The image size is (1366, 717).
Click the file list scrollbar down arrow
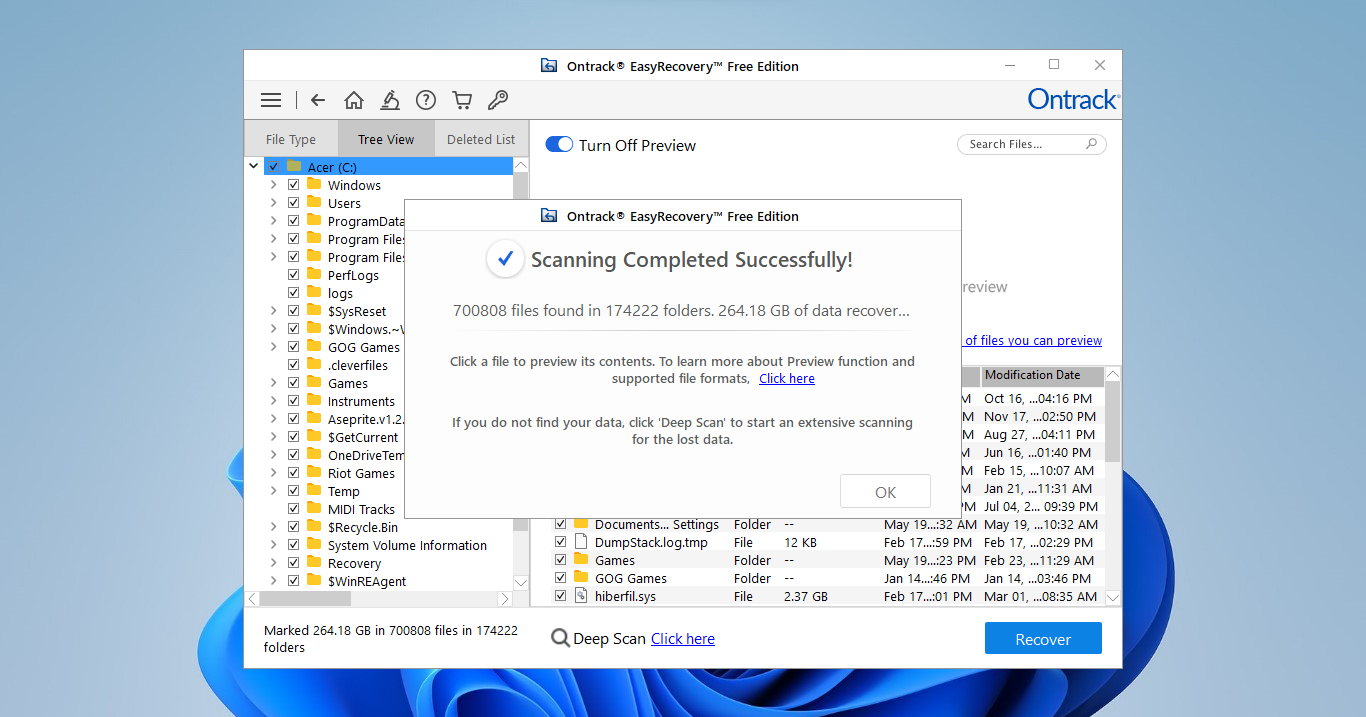click(1113, 597)
